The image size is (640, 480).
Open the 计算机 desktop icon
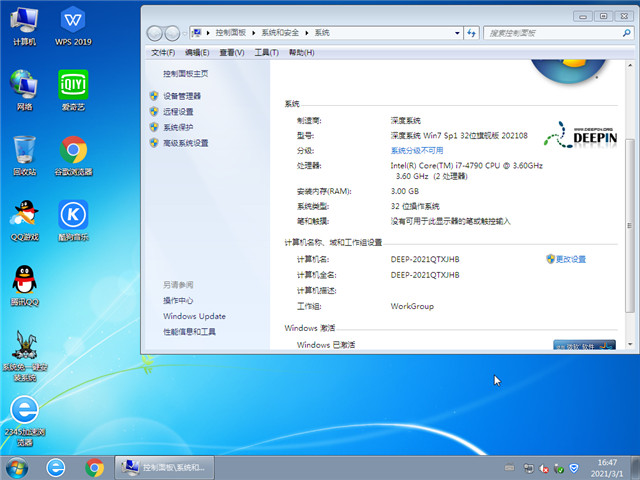[x=24, y=26]
